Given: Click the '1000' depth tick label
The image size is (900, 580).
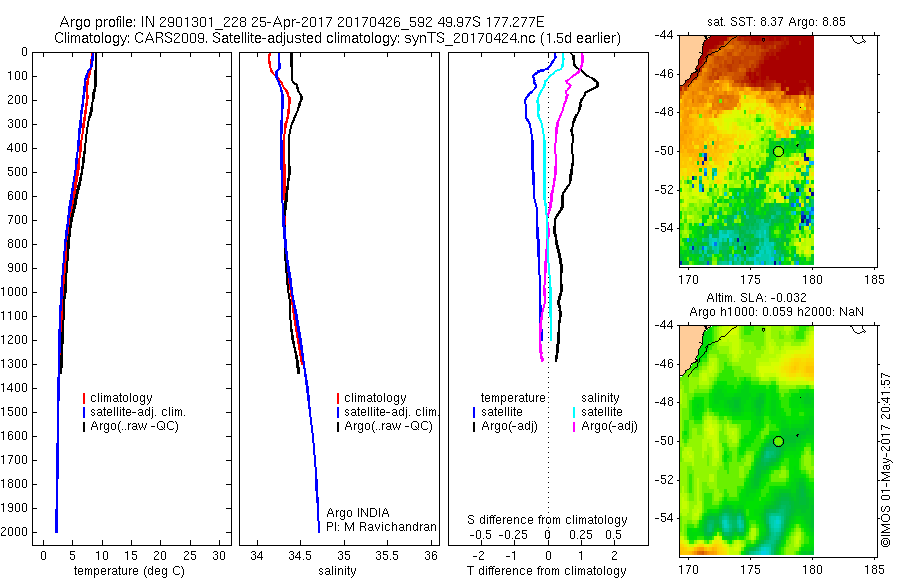Looking at the screenshot, I should point(15,292).
